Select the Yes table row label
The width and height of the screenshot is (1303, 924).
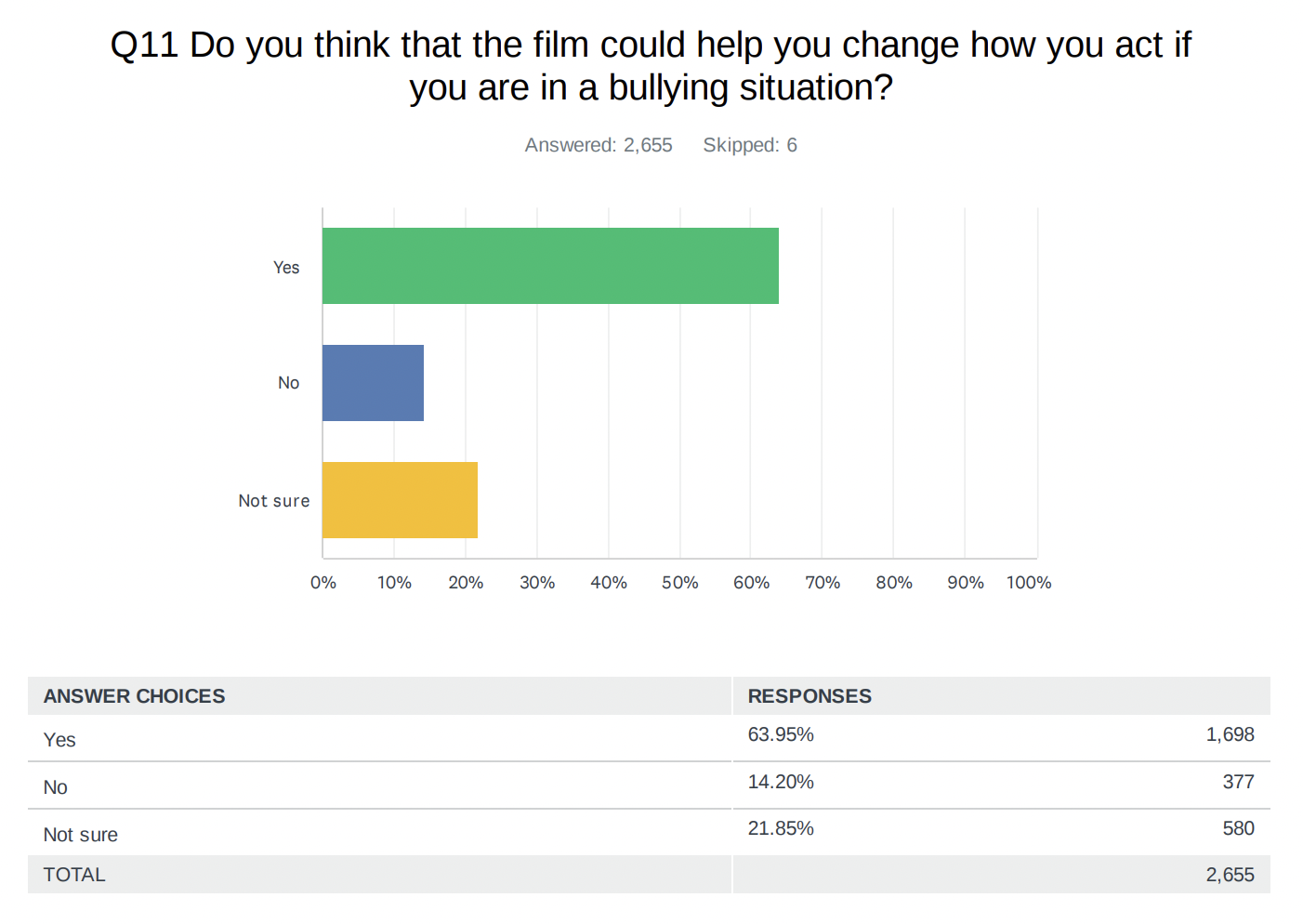59,740
